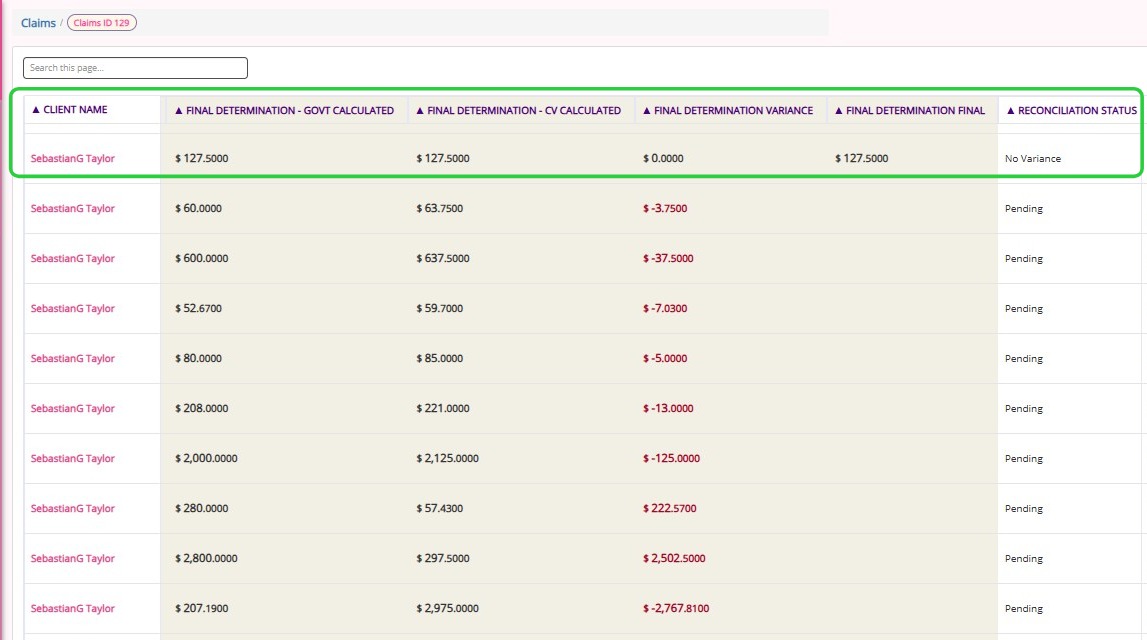Screen dimensions: 1147x640
Task: Select Pending status in the $60.0000 row
Action: (1023, 209)
